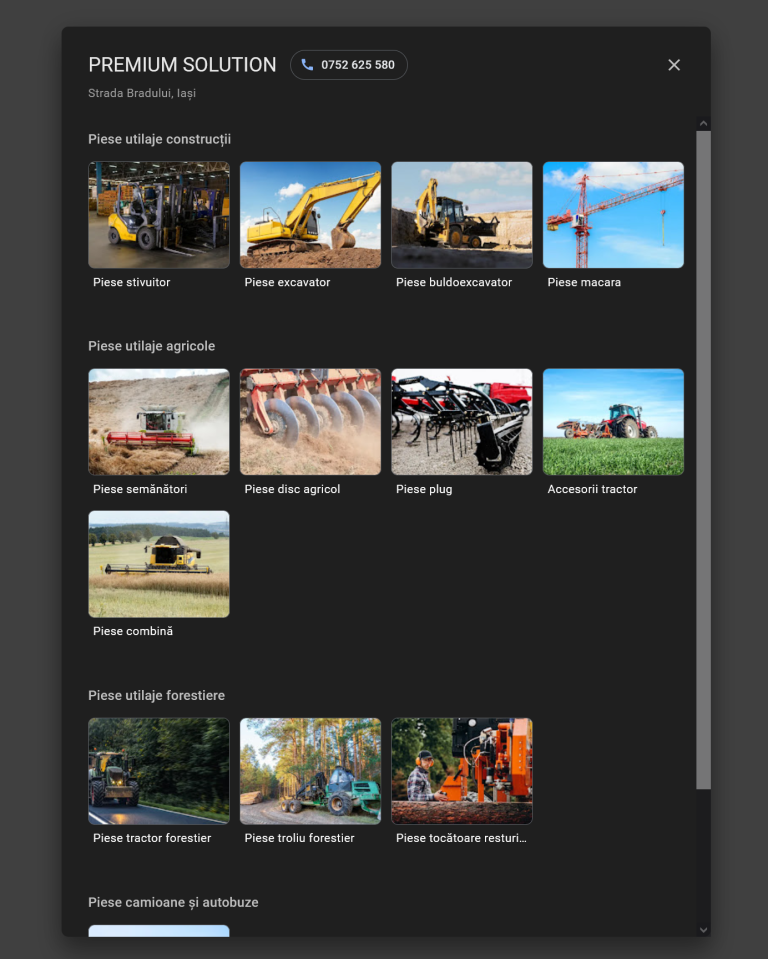Image resolution: width=768 pixels, height=959 pixels.
Task: Click the 'PREMIUM SOLUTION' title
Action: (182, 65)
